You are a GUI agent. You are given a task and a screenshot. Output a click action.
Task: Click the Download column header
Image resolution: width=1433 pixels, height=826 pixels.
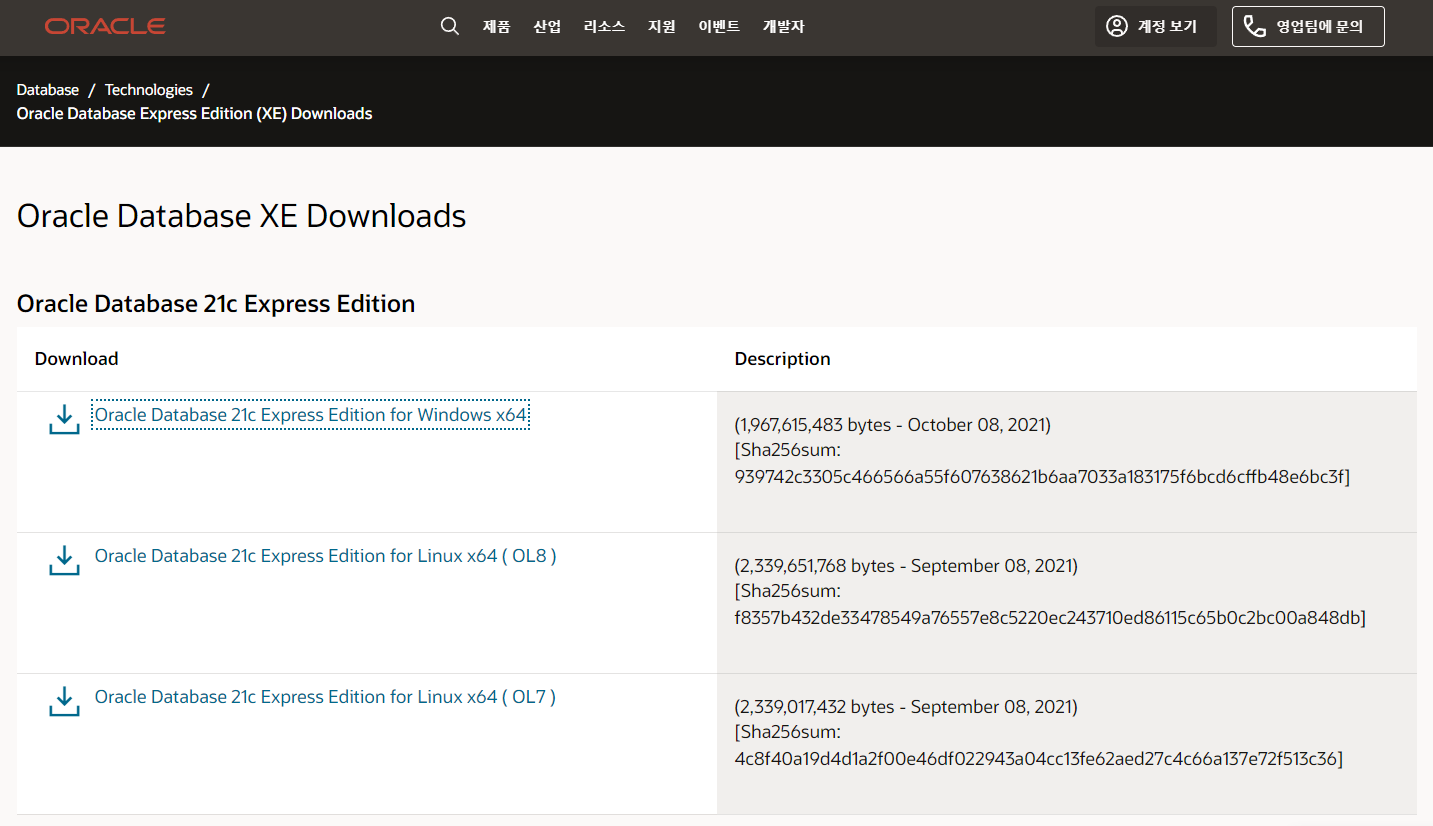(x=76, y=359)
